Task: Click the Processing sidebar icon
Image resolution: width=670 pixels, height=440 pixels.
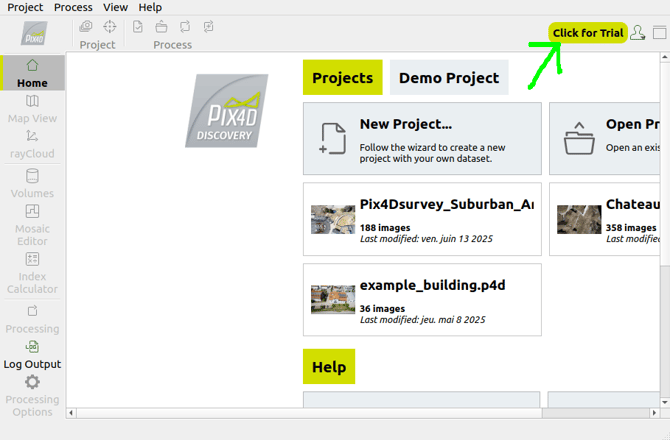Action: [x=32, y=319]
